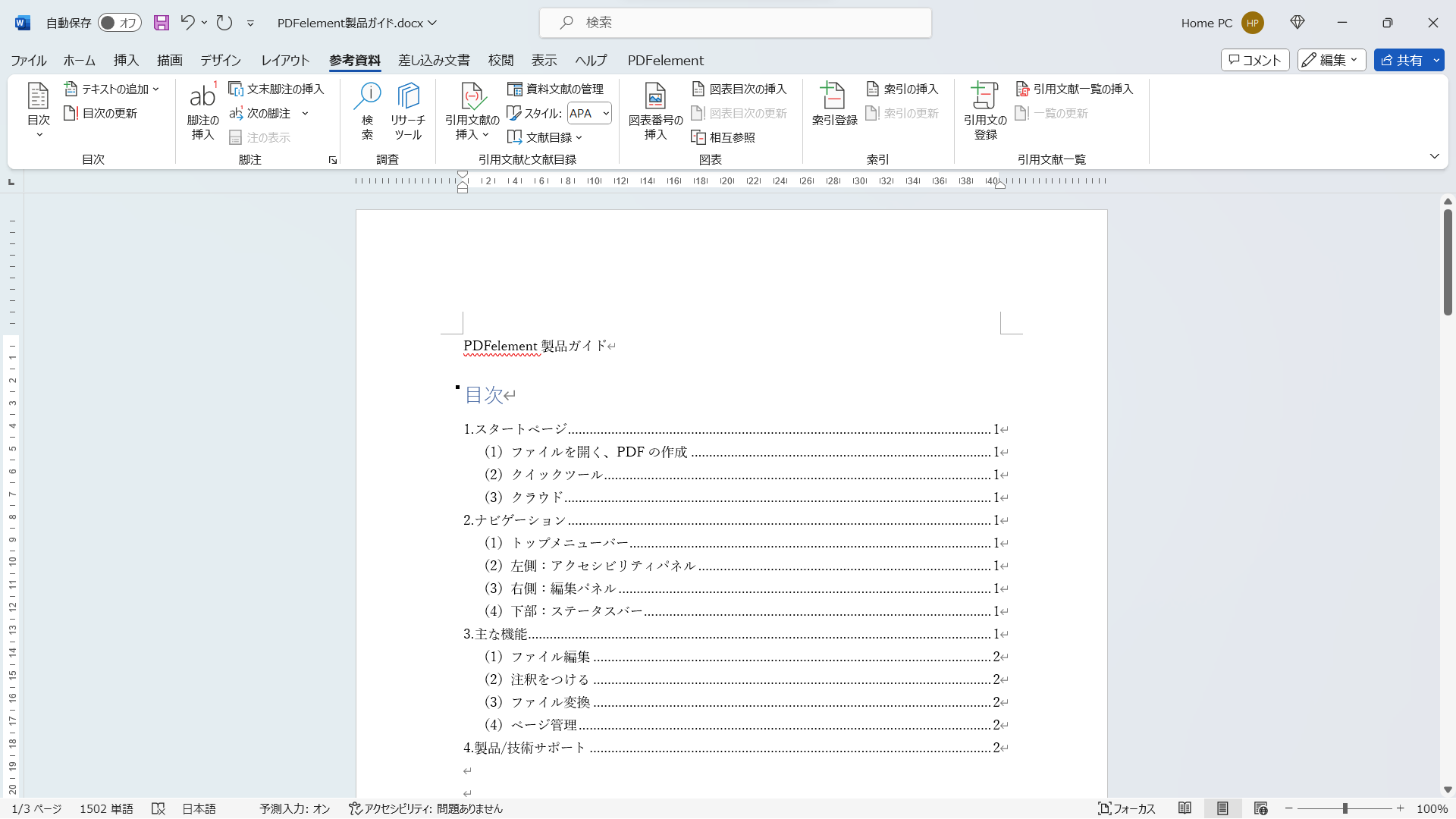
Task: Click 次の脚注 button
Action: coord(260,114)
